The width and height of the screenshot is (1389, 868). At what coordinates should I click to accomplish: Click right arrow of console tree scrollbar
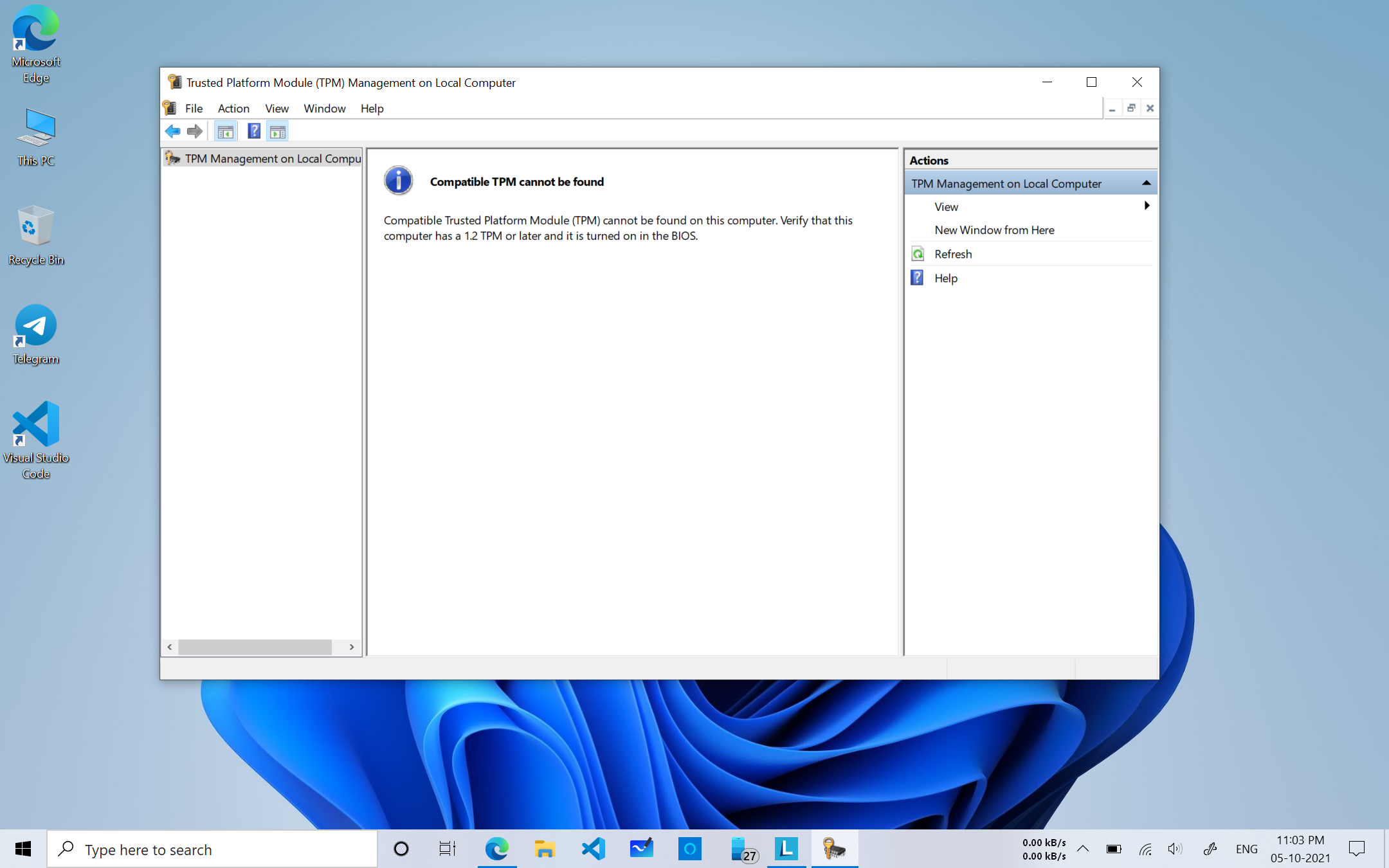352,647
